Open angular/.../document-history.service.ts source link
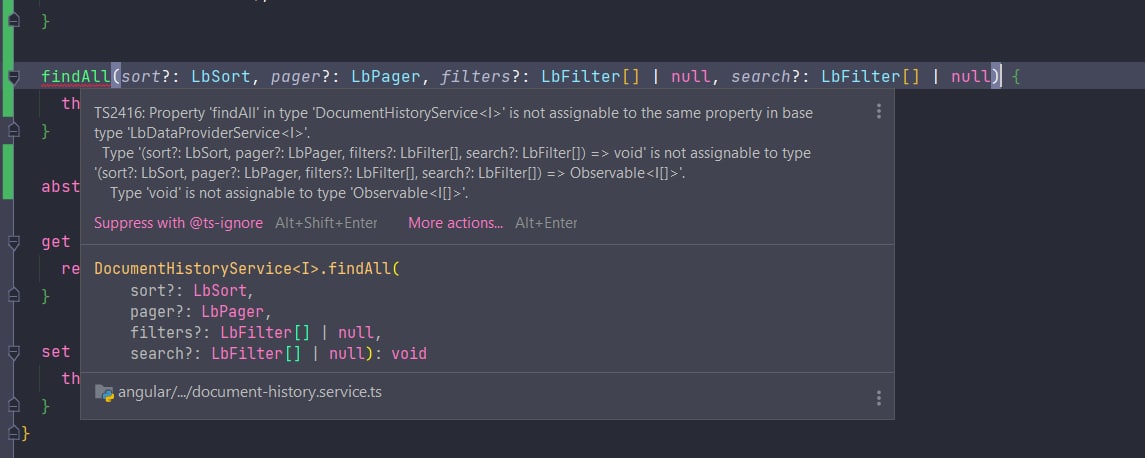1145x458 pixels. point(250,392)
